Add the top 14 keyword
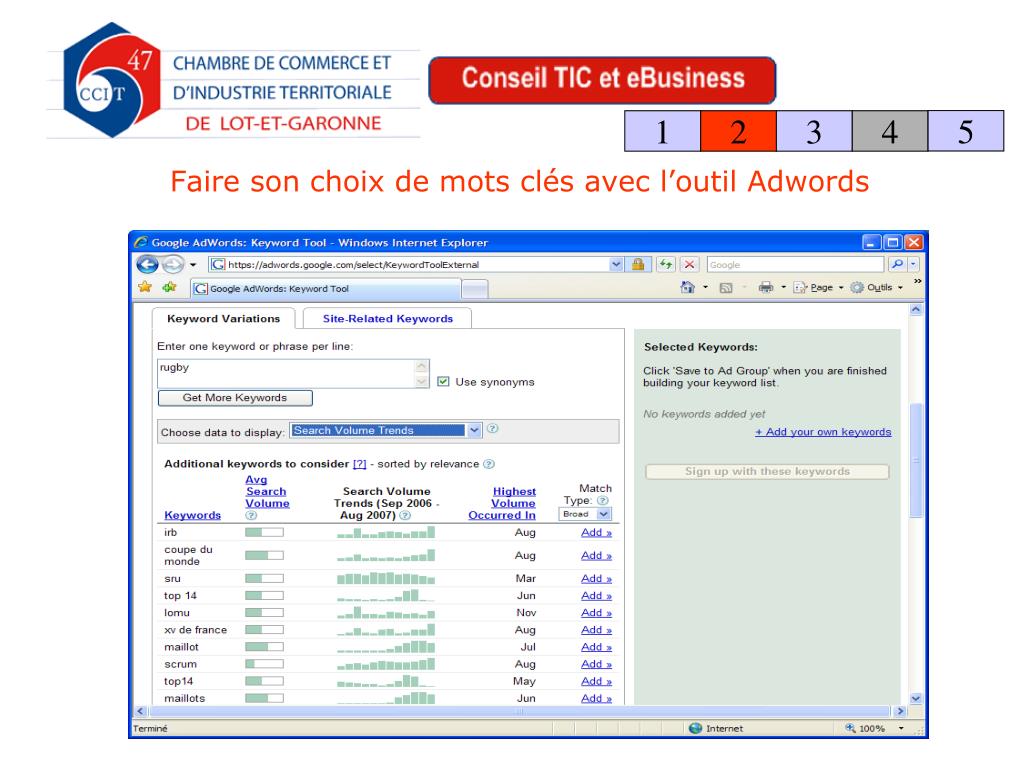The width and height of the screenshot is (1024, 768). click(596, 596)
